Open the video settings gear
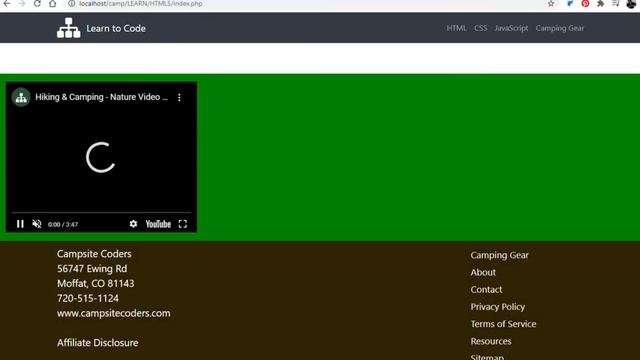This screenshot has width=640, height=360. coord(133,224)
